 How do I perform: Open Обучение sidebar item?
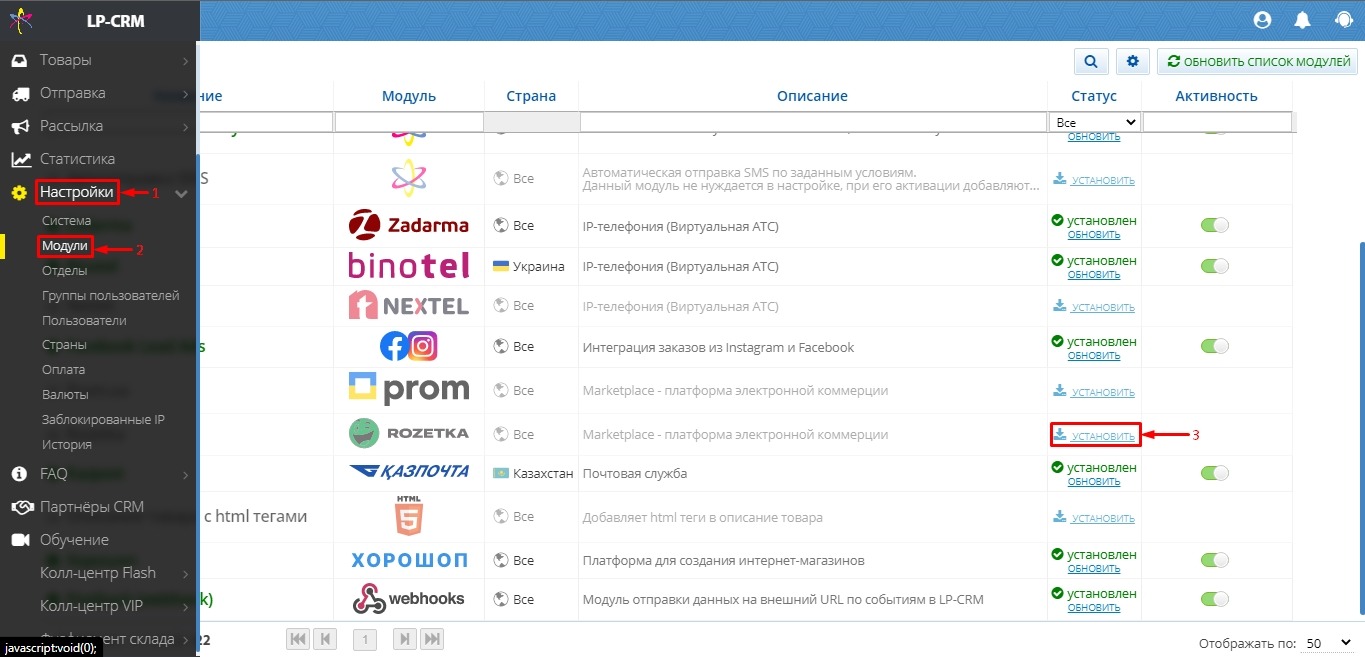(x=74, y=540)
